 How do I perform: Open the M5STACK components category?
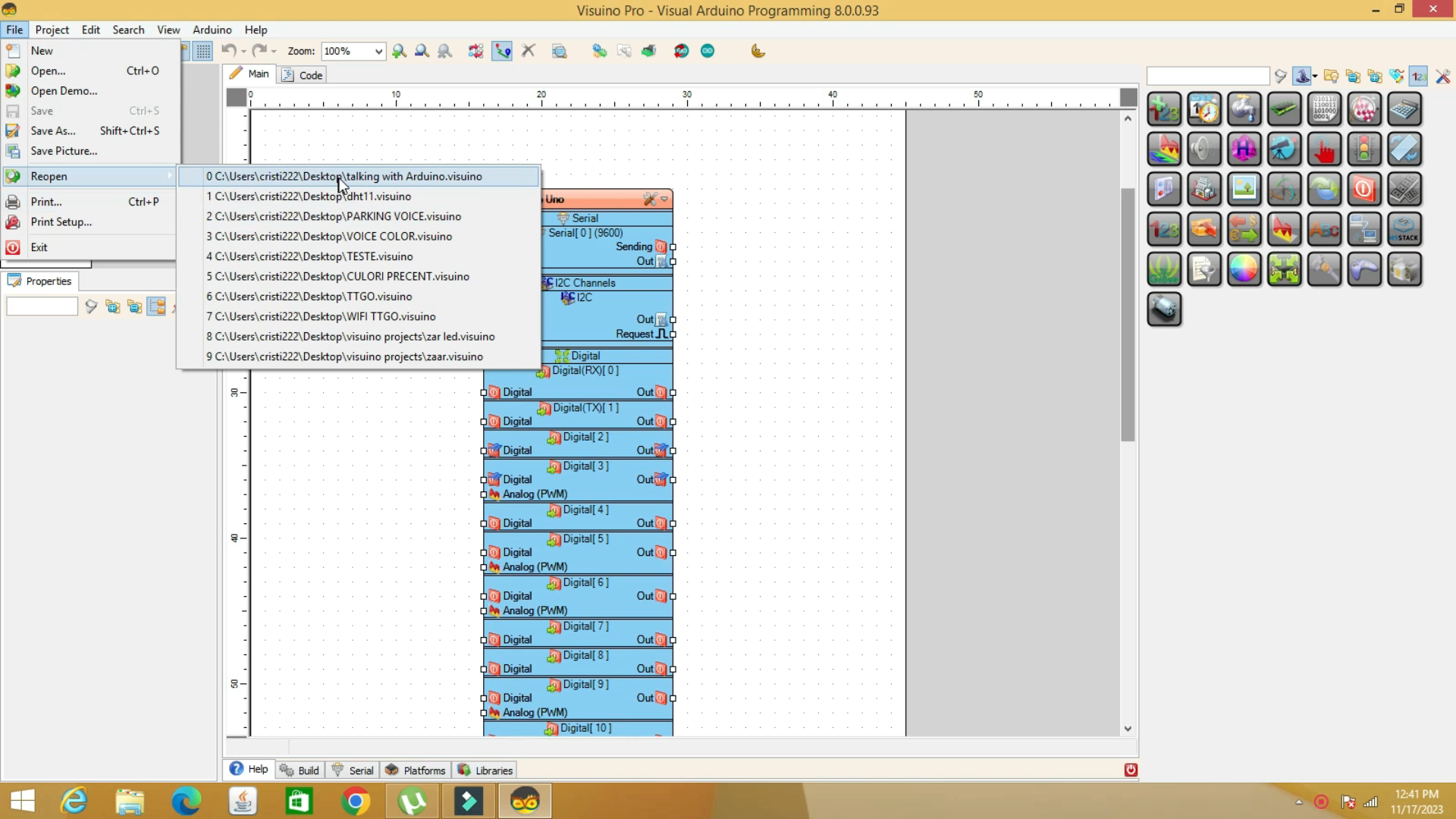click(1404, 229)
